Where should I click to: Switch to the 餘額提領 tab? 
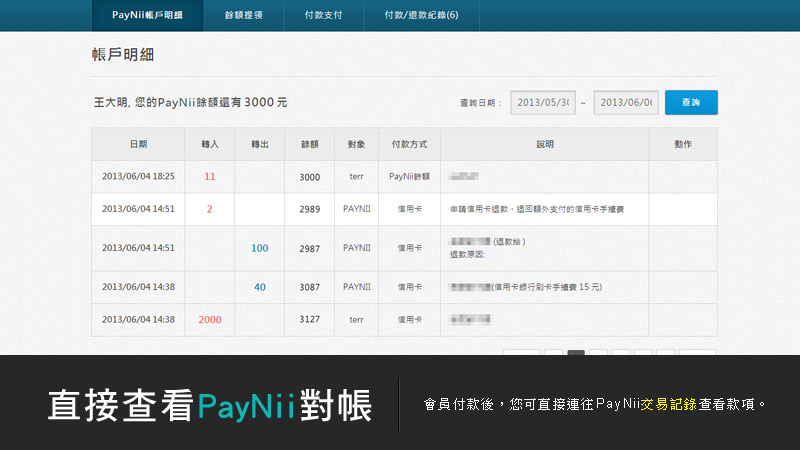[243, 15]
